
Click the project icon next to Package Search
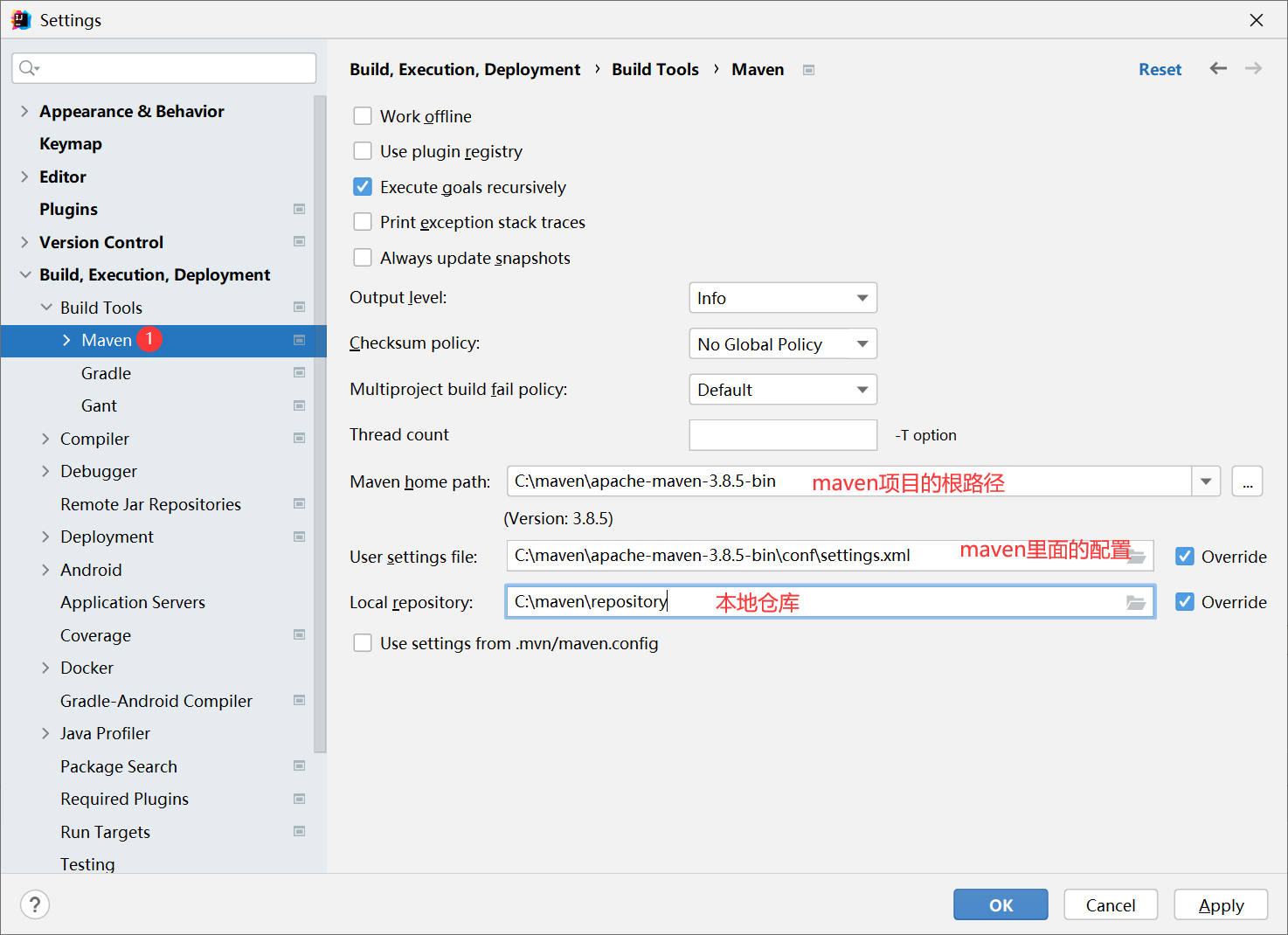299,766
